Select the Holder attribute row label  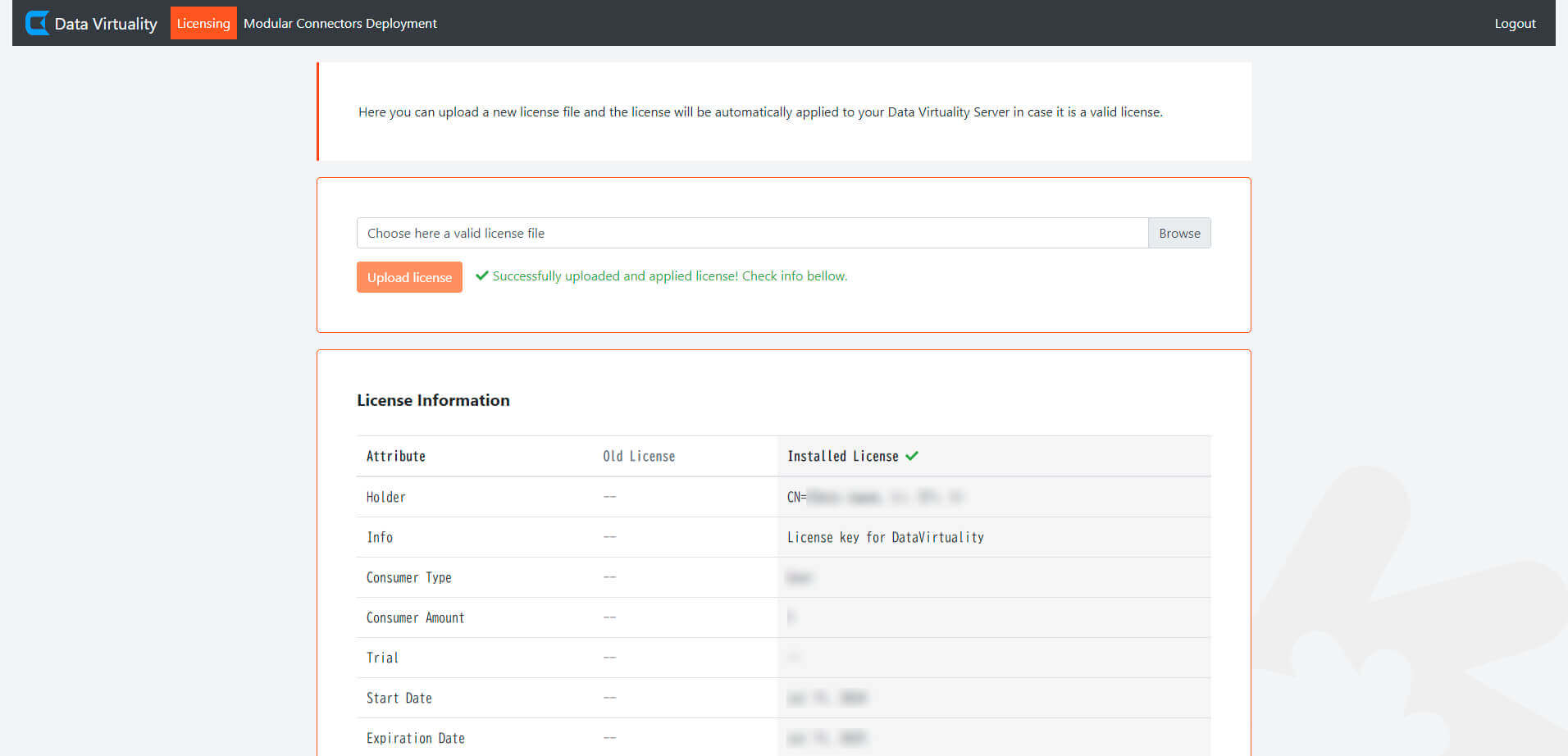386,497
